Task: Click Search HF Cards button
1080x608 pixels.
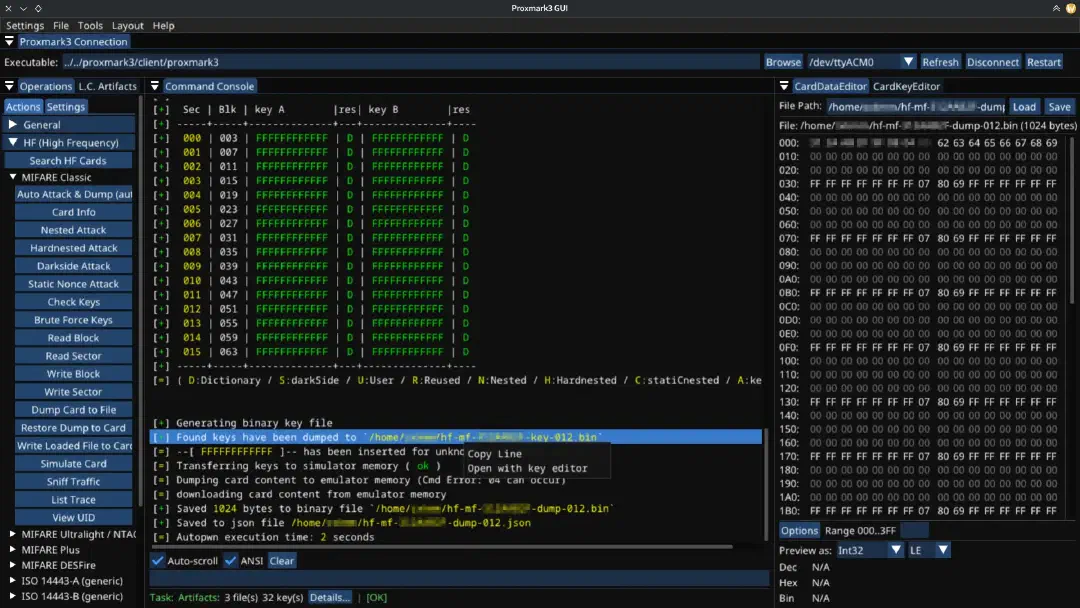Action: pos(68,160)
